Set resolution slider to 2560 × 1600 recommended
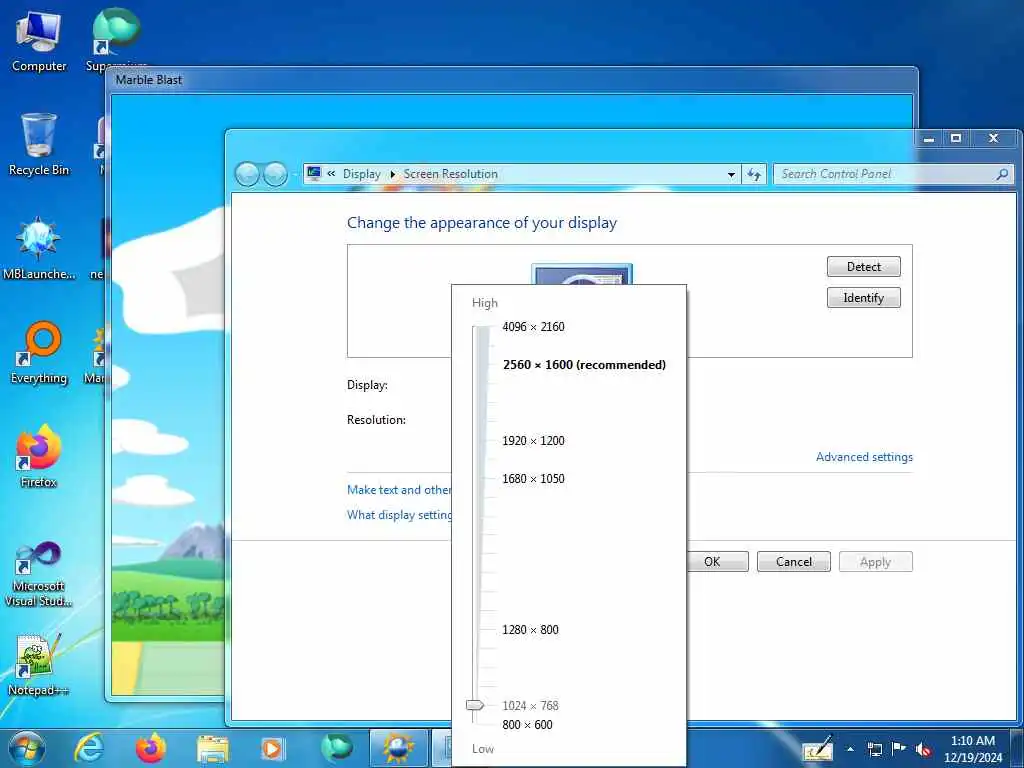 point(584,365)
